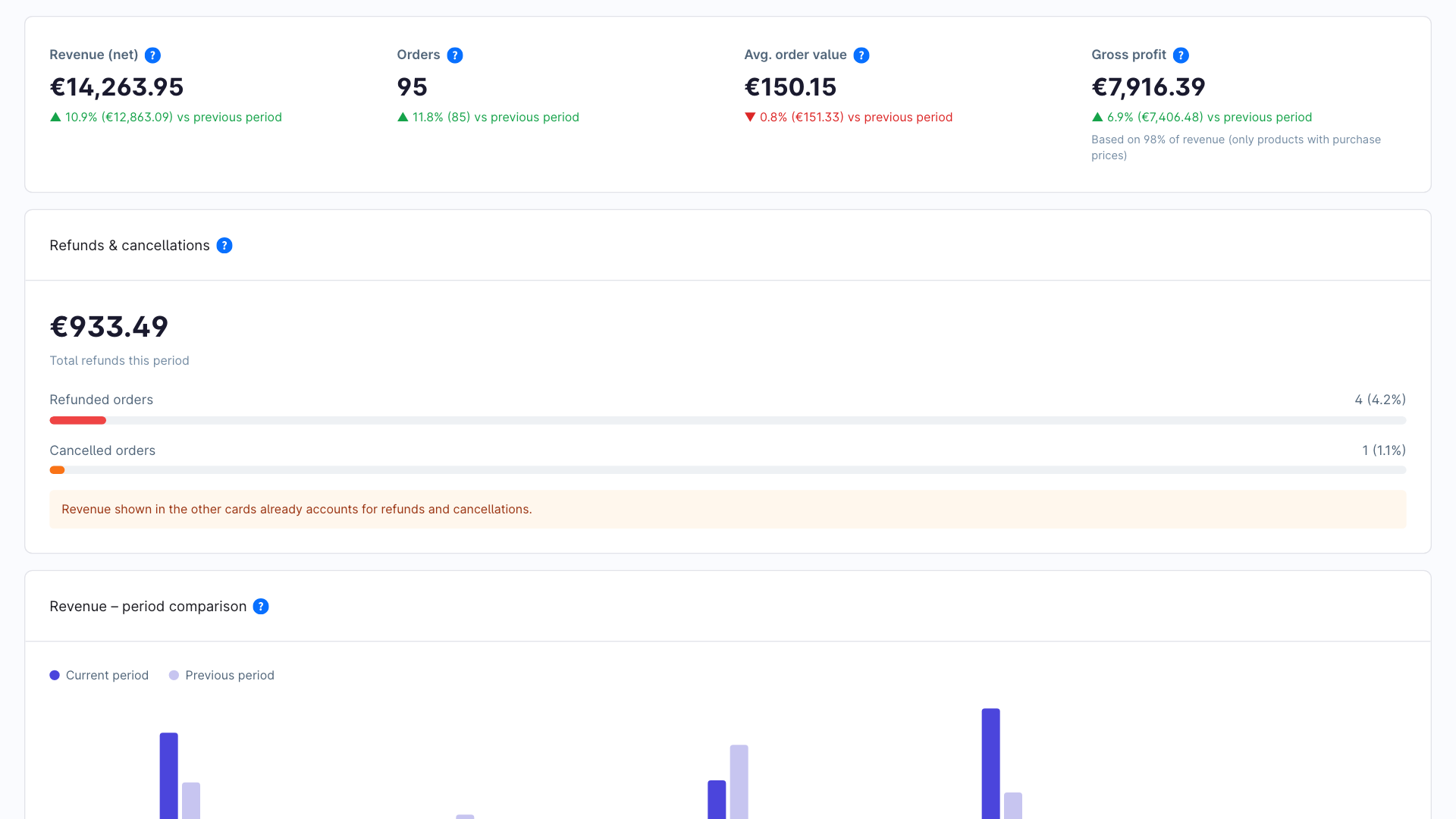Select the €933.49 total refunds amount
The height and width of the screenshot is (819, 1456).
109,327
